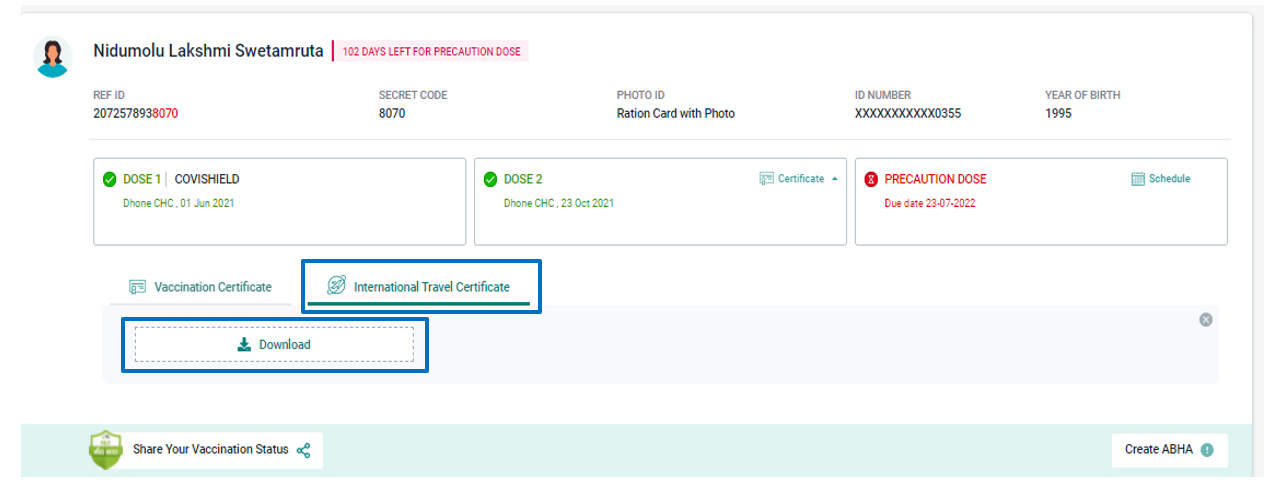
Task: Click the red Precaution Dose hourglass icon
Action: pyautogui.click(x=871, y=180)
